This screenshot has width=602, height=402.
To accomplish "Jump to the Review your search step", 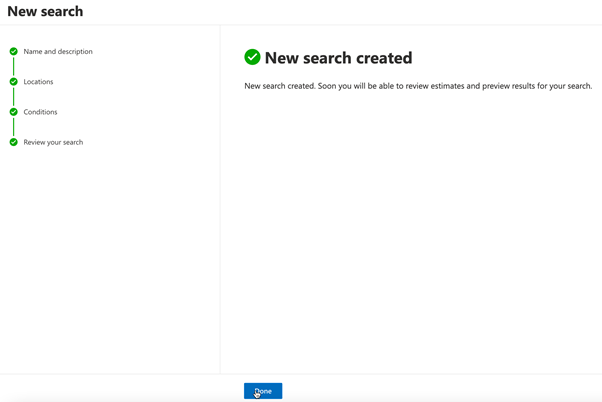I will [53, 142].
